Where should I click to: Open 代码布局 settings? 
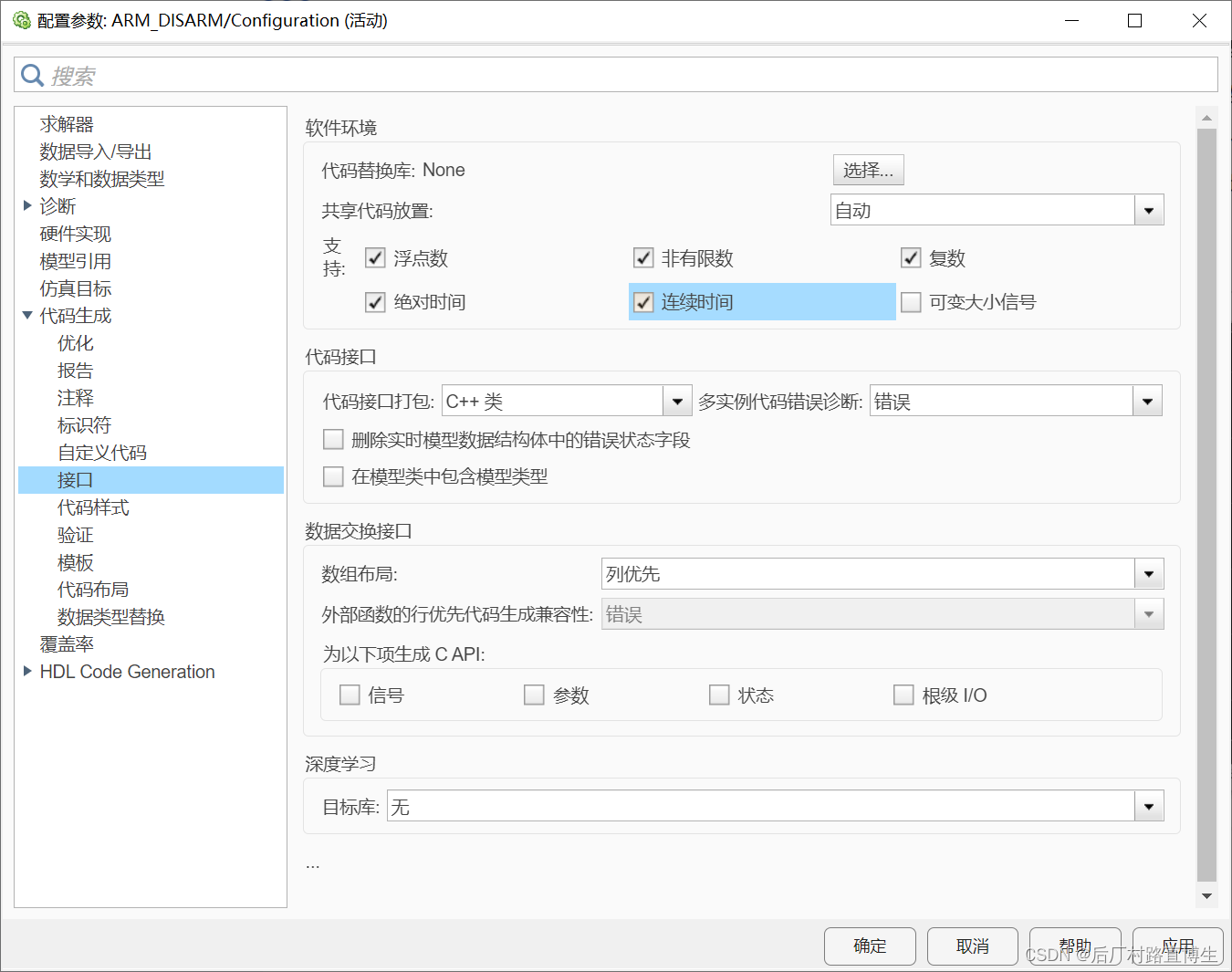coord(93,590)
